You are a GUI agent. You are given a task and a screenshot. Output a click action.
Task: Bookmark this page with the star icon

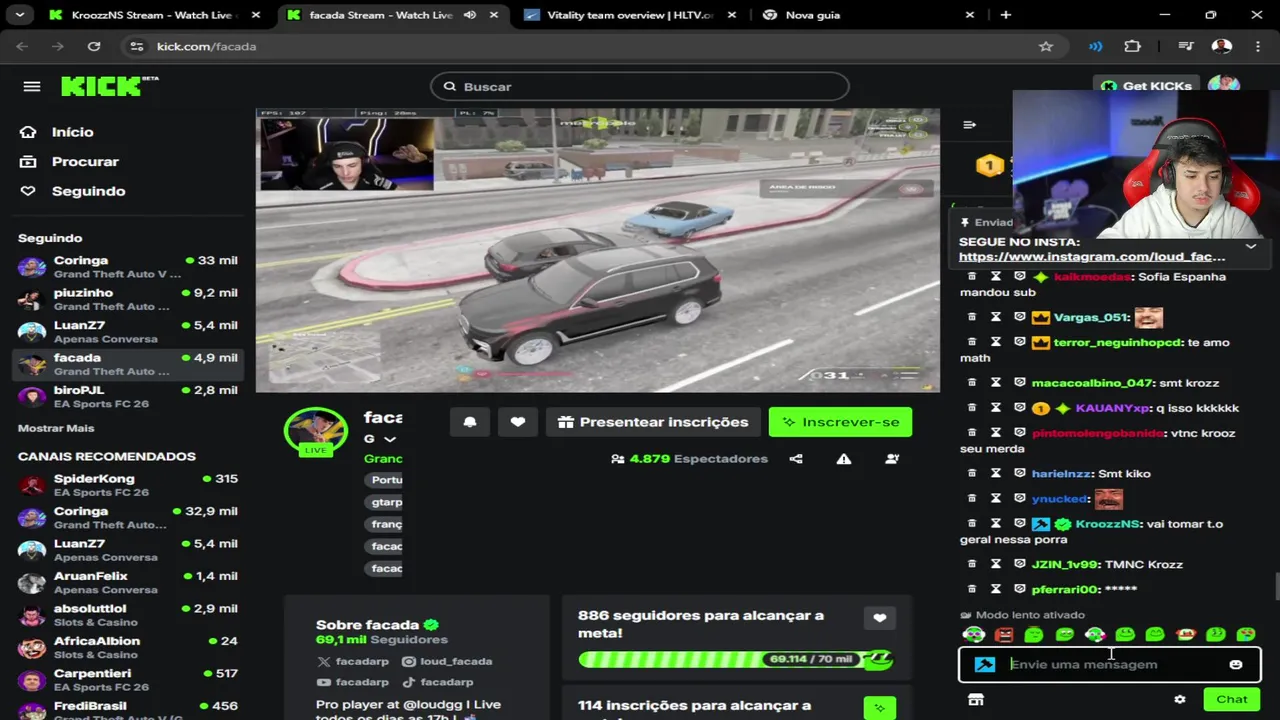(x=1046, y=46)
